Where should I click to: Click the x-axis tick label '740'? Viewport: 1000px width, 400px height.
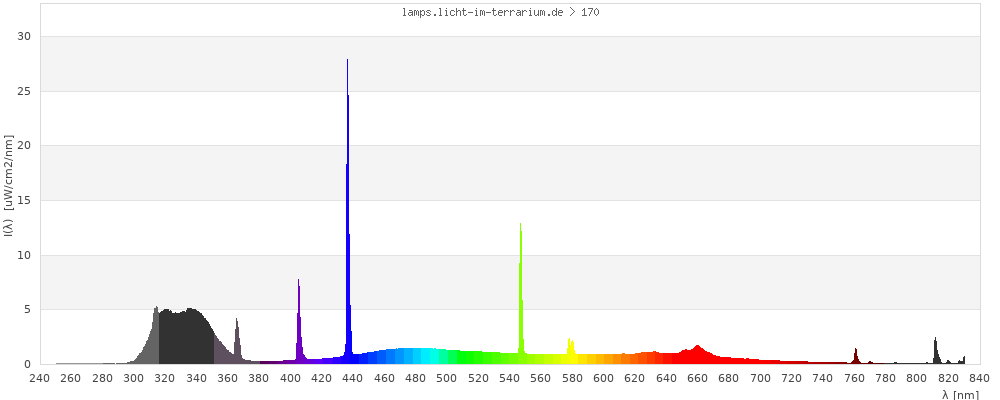[x=823, y=378]
